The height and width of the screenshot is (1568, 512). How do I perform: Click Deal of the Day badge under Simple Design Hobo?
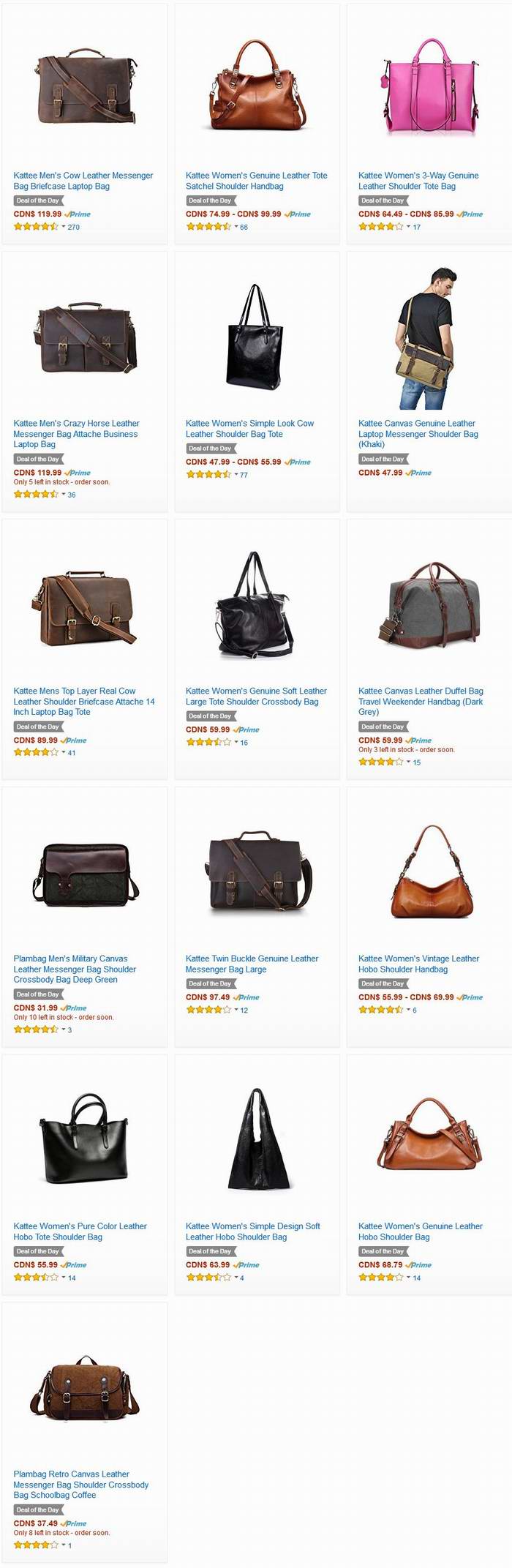tap(211, 1251)
